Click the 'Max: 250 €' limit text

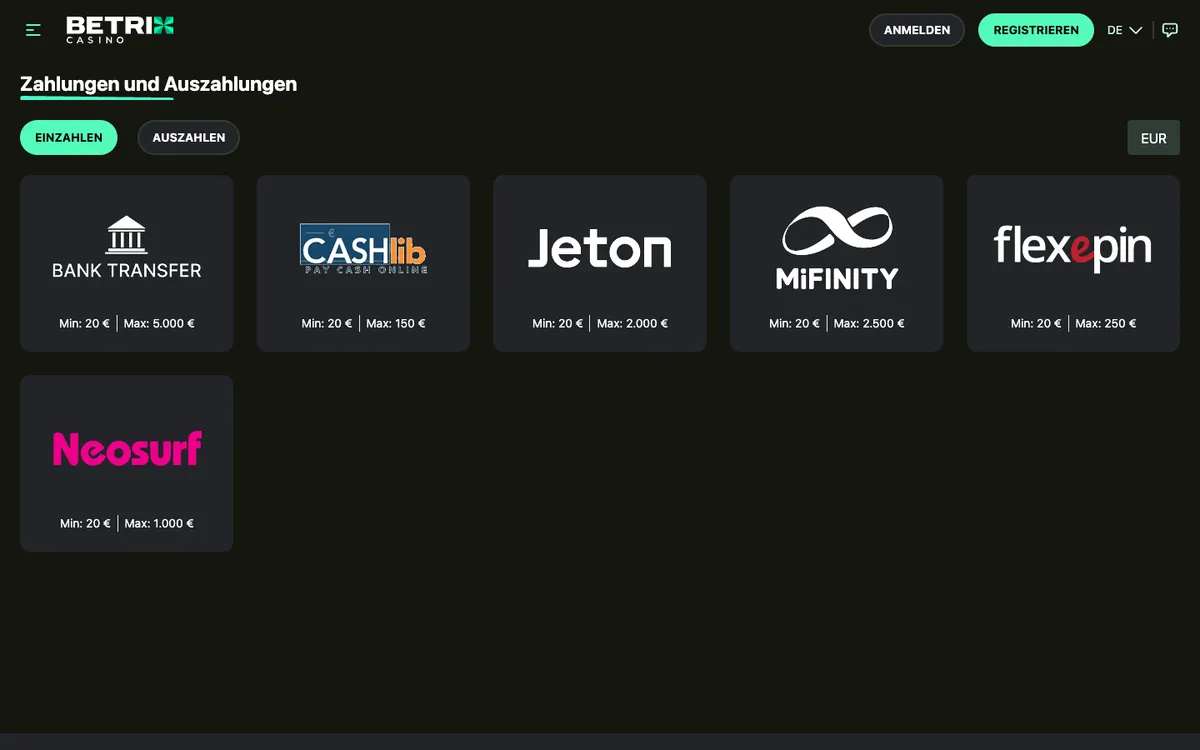tap(1106, 323)
